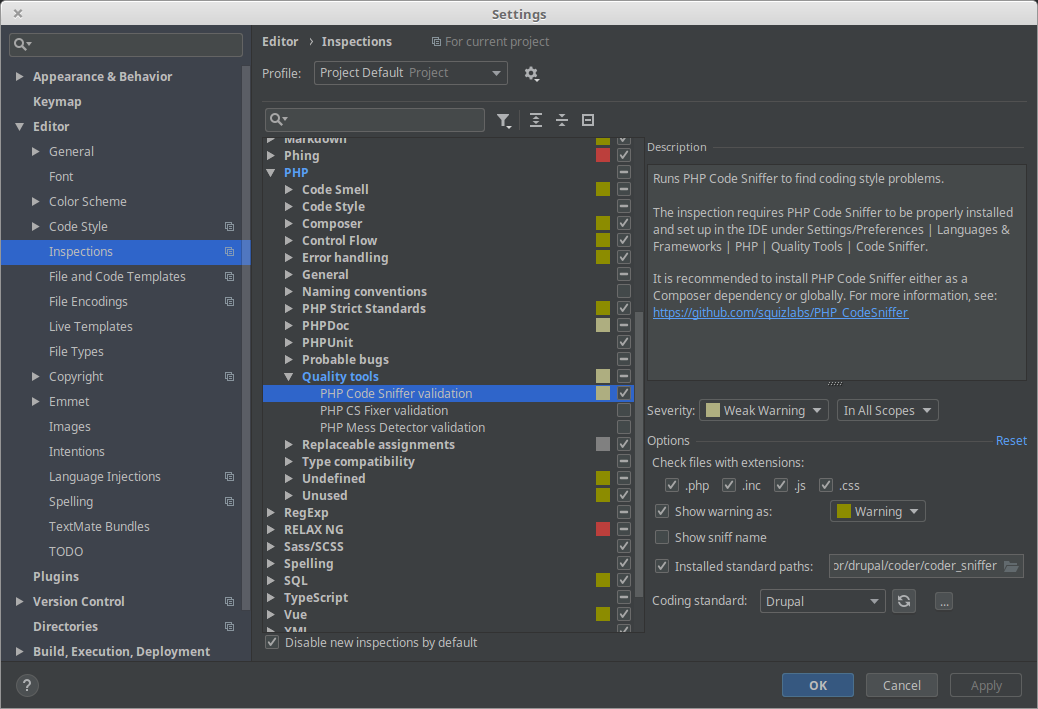Open the Profile dropdown Project Default
This screenshot has width=1038, height=709.
click(x=410, y=73)
